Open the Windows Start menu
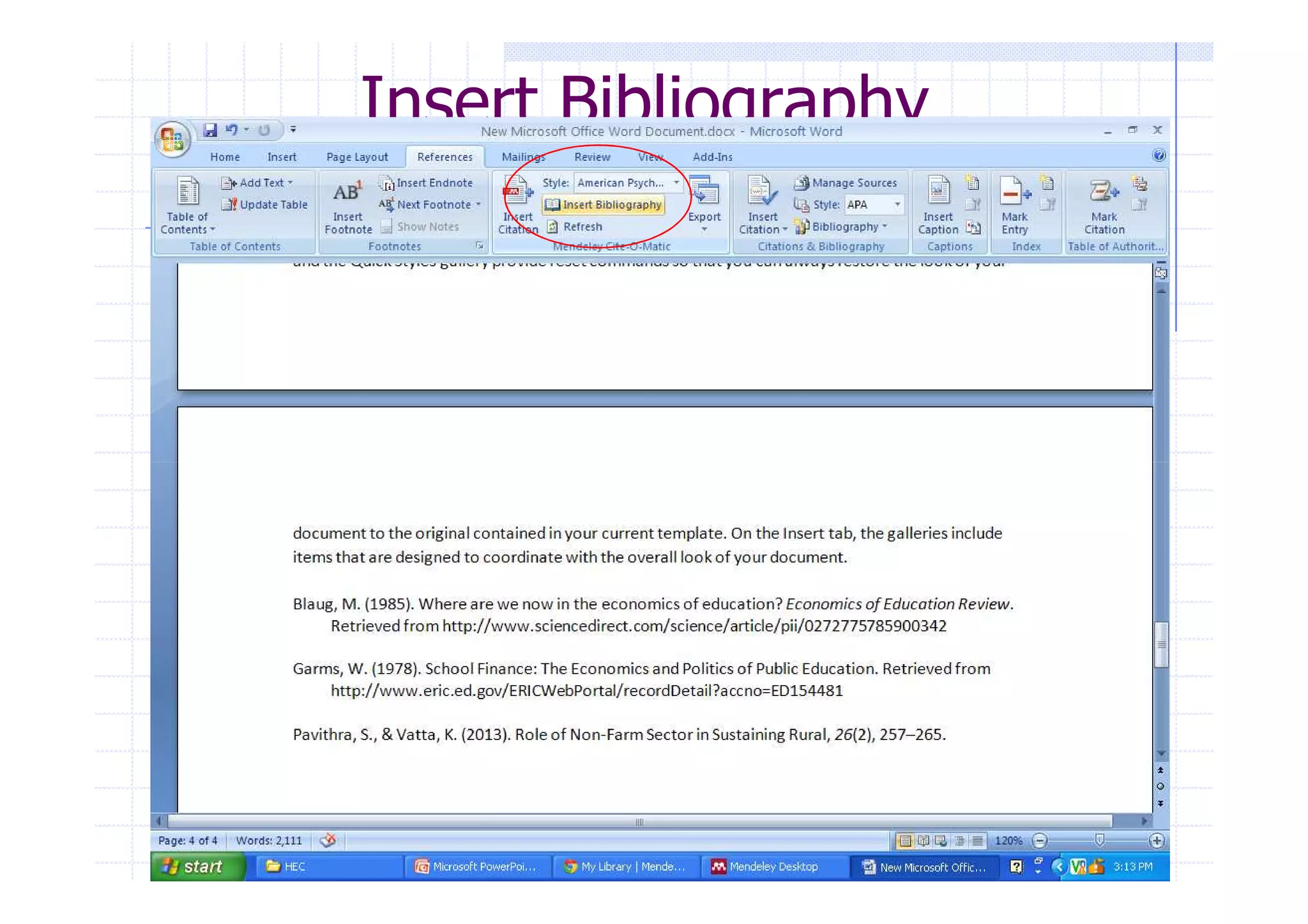1308x924 pixels. 198,867
